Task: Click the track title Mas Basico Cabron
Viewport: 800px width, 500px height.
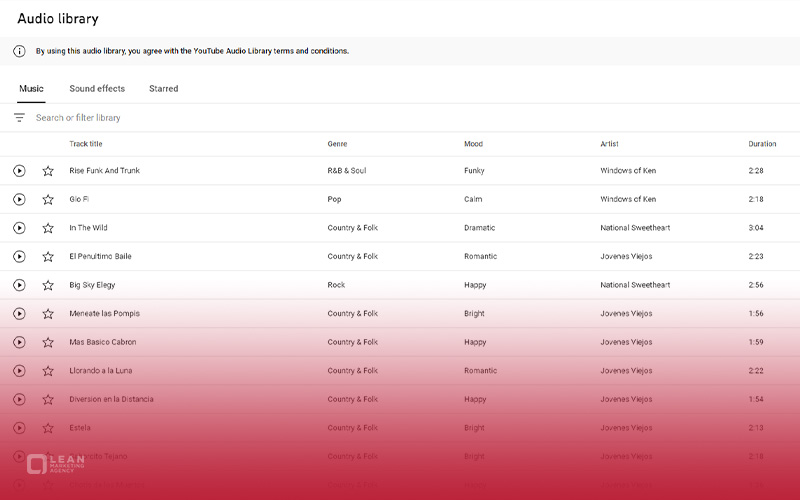Action: [x=103, y=342]
